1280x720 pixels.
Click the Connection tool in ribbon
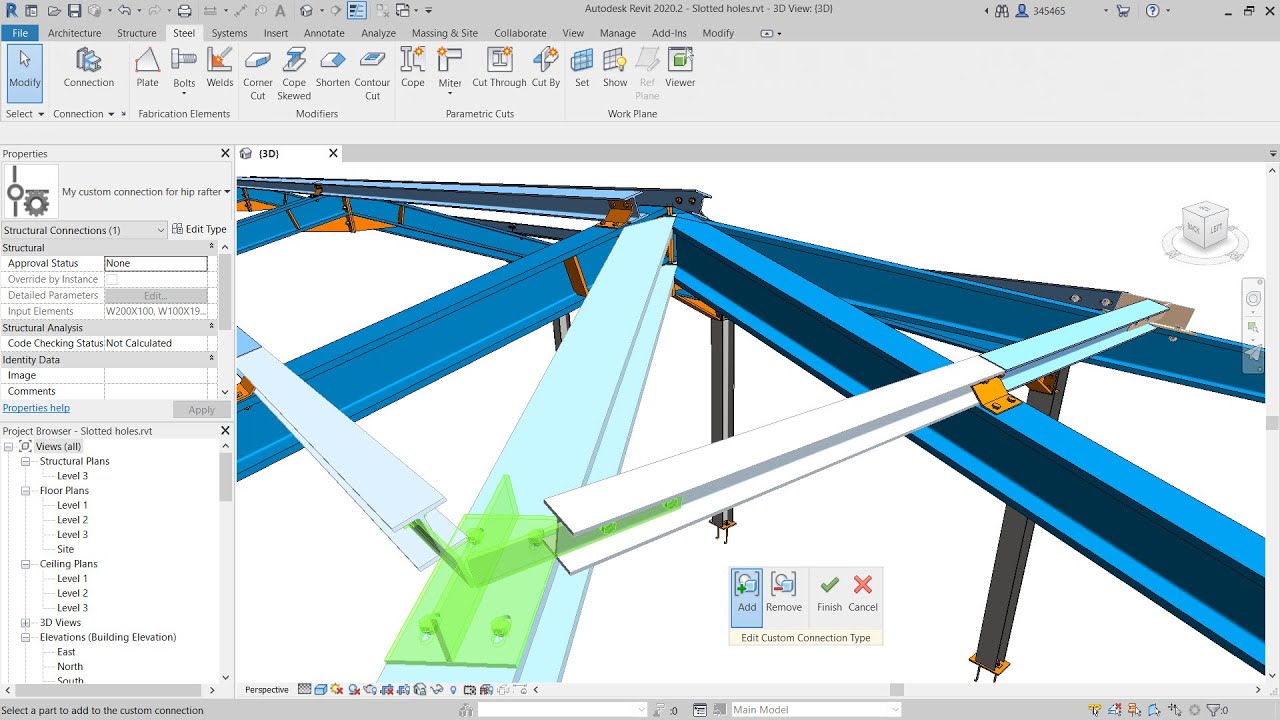point(89,68)
